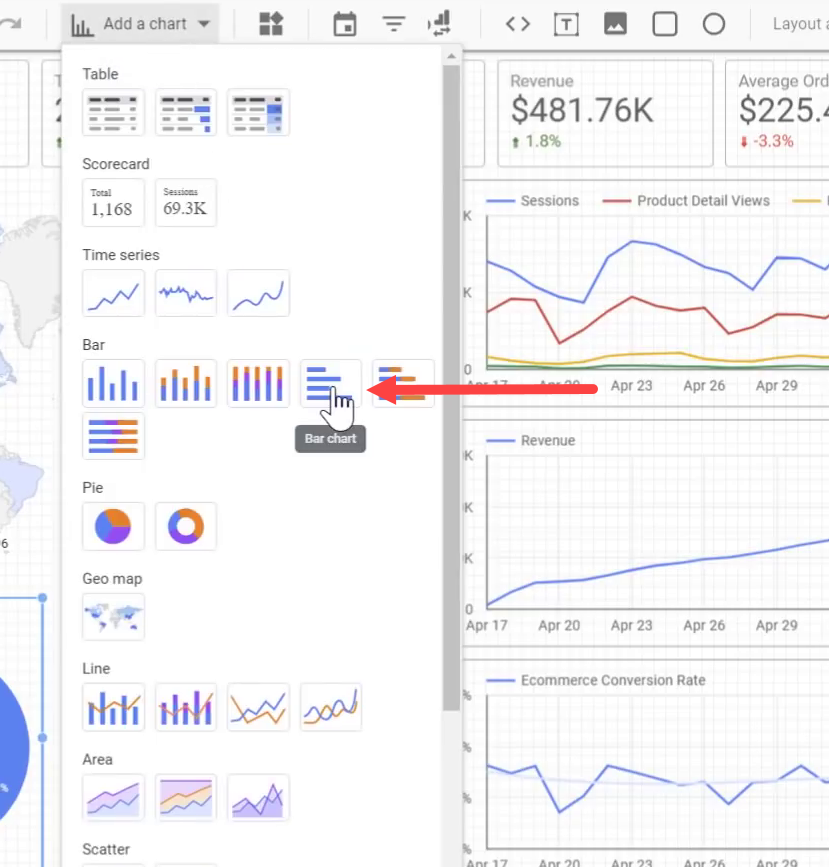This screenshot has height=867, width=829.
Task: Click the Line section heading
Action: click(96, 668)
